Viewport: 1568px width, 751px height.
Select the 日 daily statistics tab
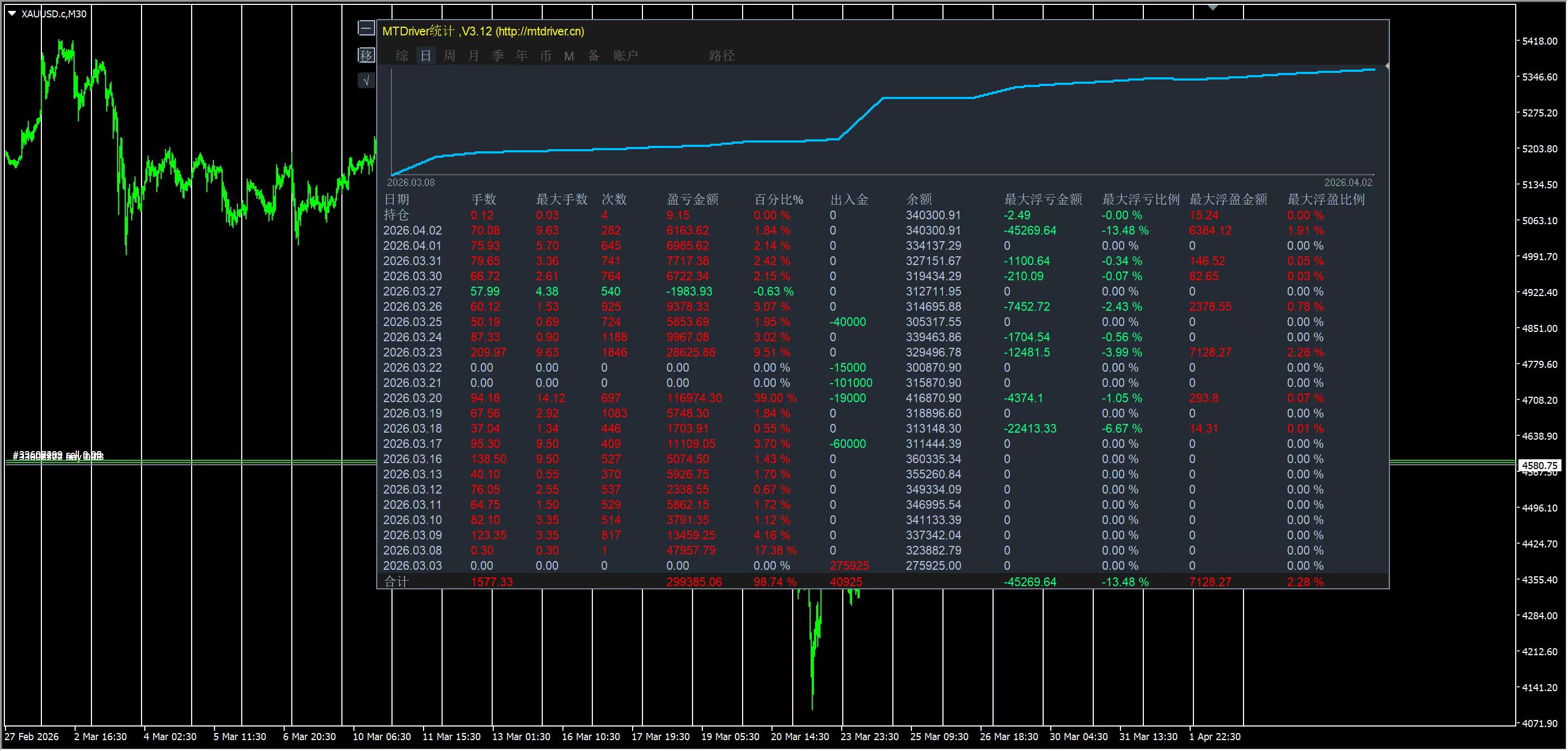click(425, 56)
